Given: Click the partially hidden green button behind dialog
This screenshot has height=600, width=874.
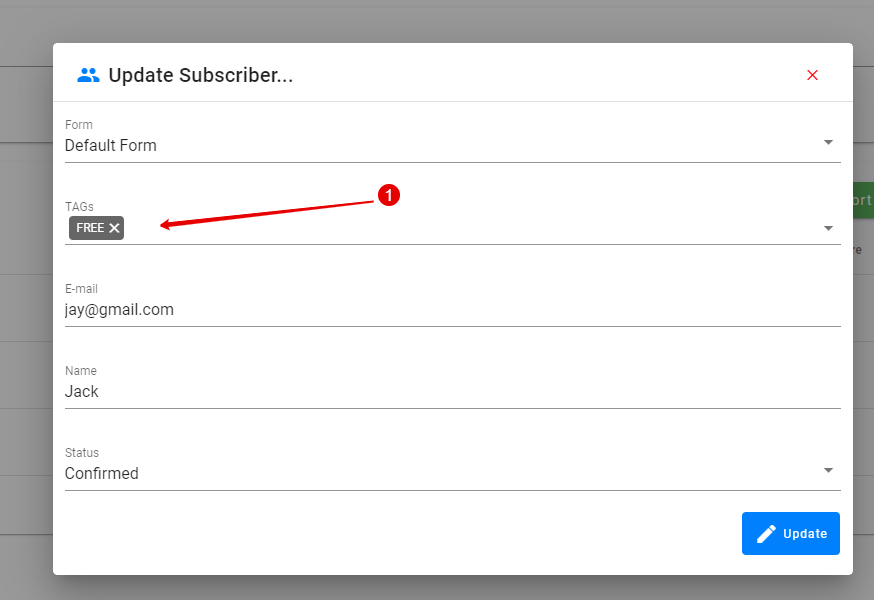Looking at the screenshot, I should coord(863,200).
